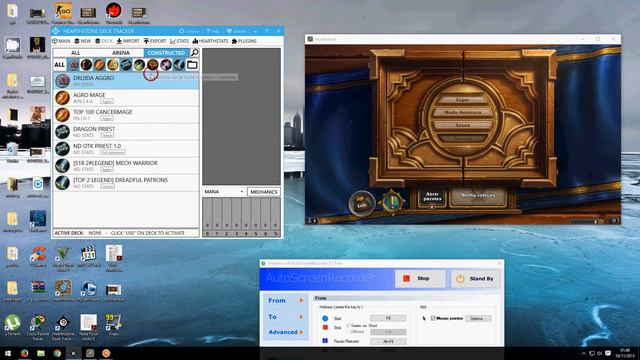Expand the From section in AutoScreenRecorder

(x=285, y=300)
